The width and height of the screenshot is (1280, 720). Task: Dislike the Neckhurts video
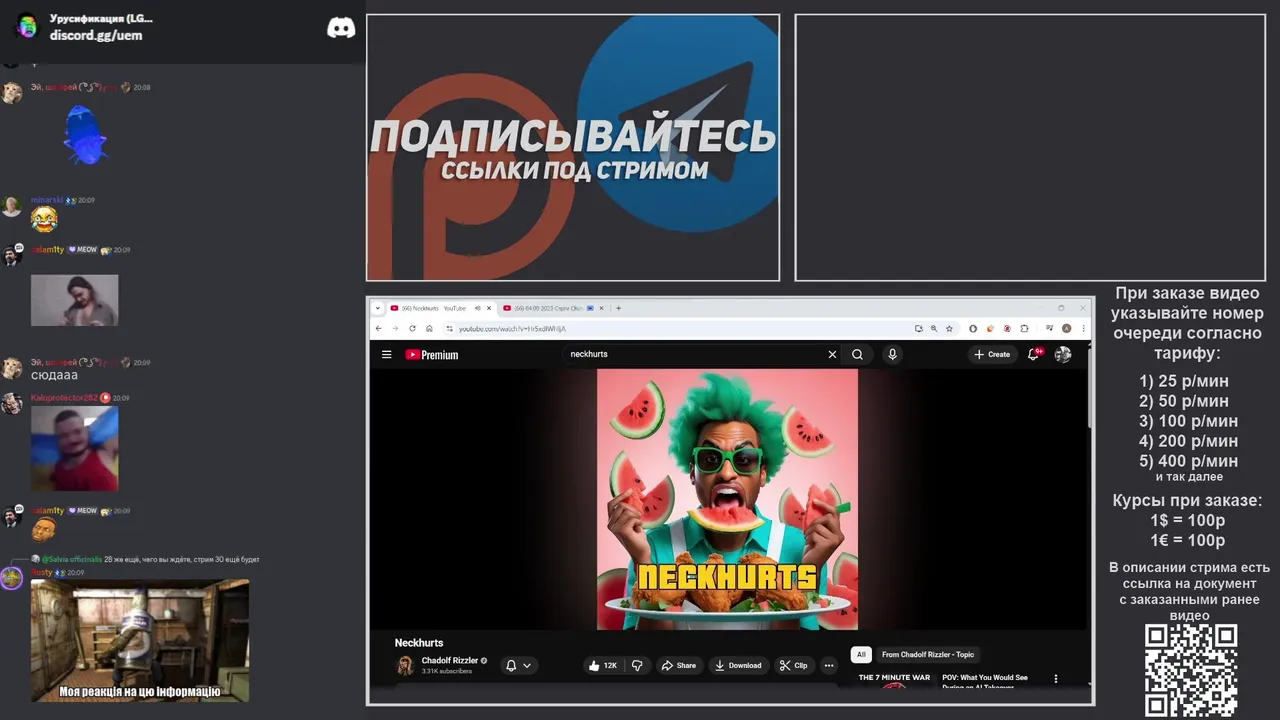637,665
